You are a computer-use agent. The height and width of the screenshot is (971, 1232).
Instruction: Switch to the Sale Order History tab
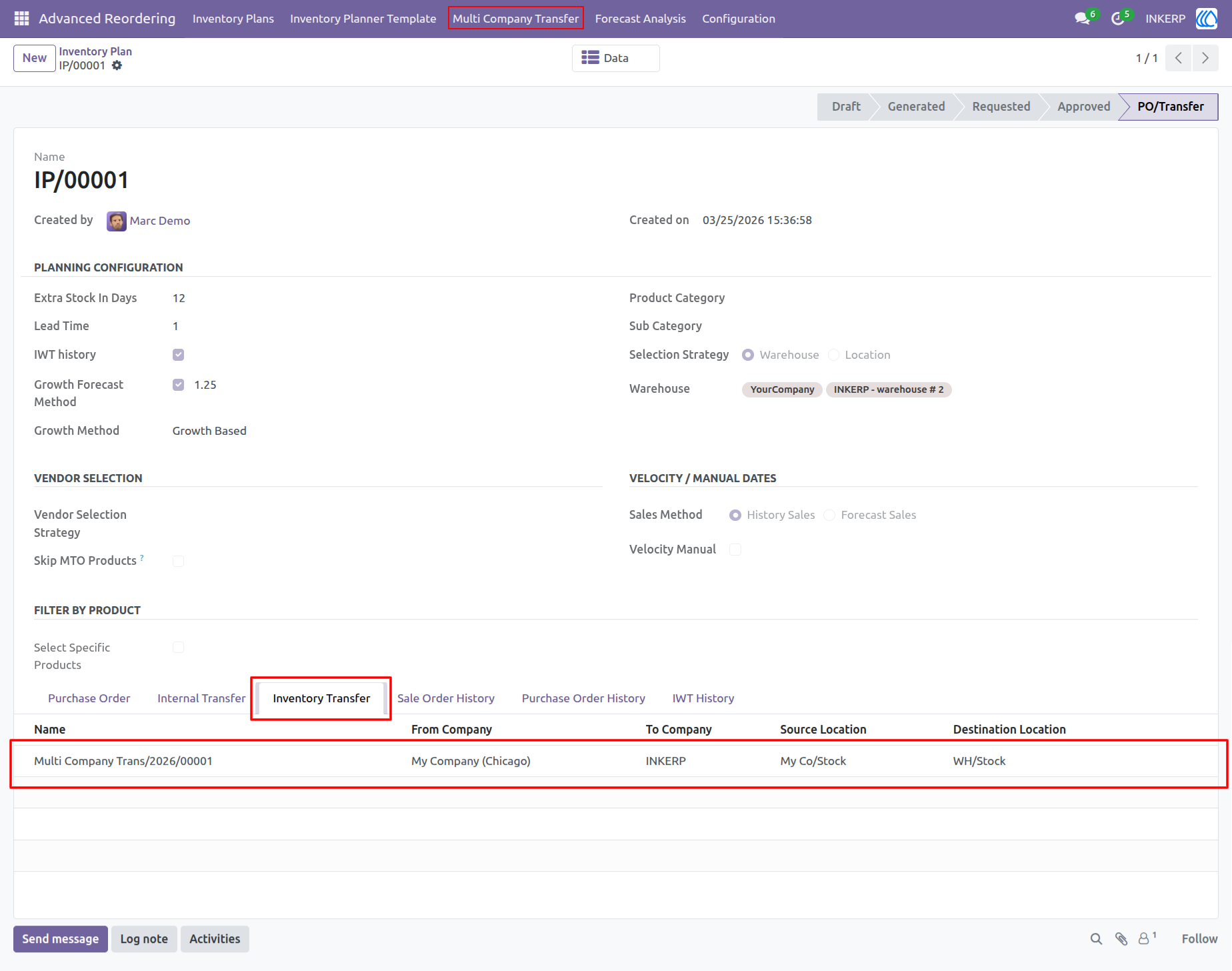coord(446,698)
